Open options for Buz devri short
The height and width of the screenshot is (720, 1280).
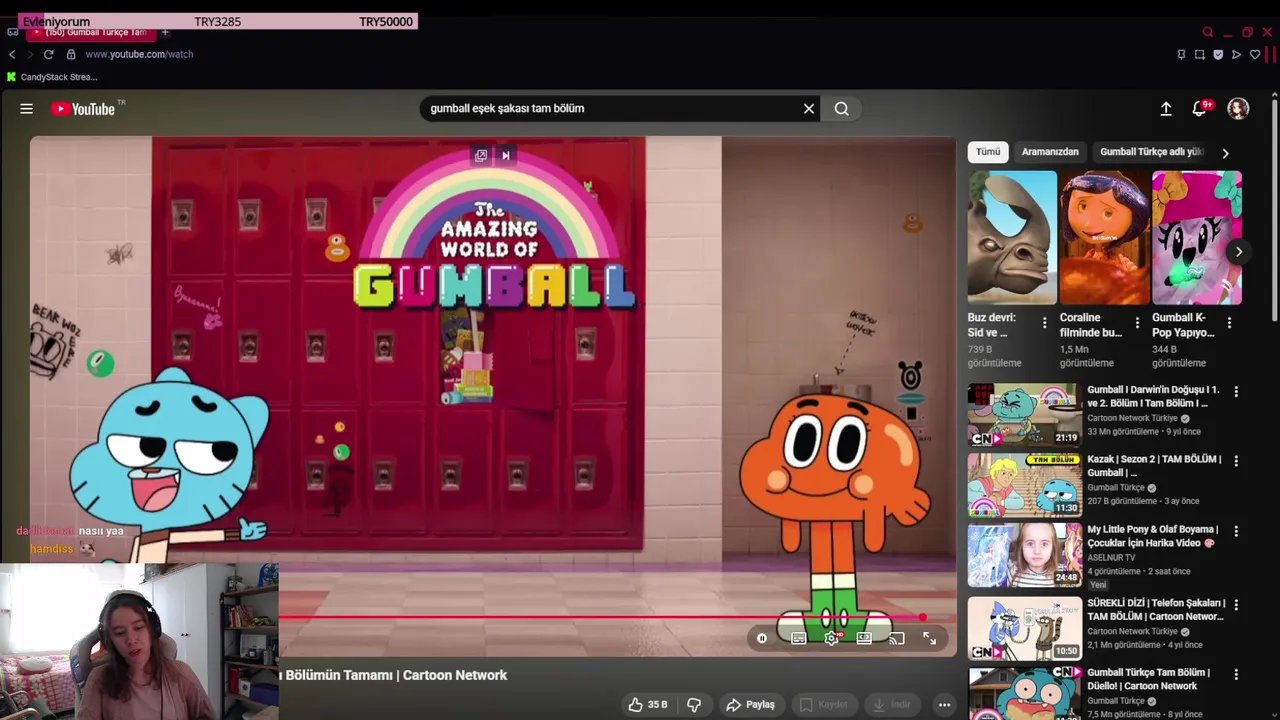point(1044,323)
